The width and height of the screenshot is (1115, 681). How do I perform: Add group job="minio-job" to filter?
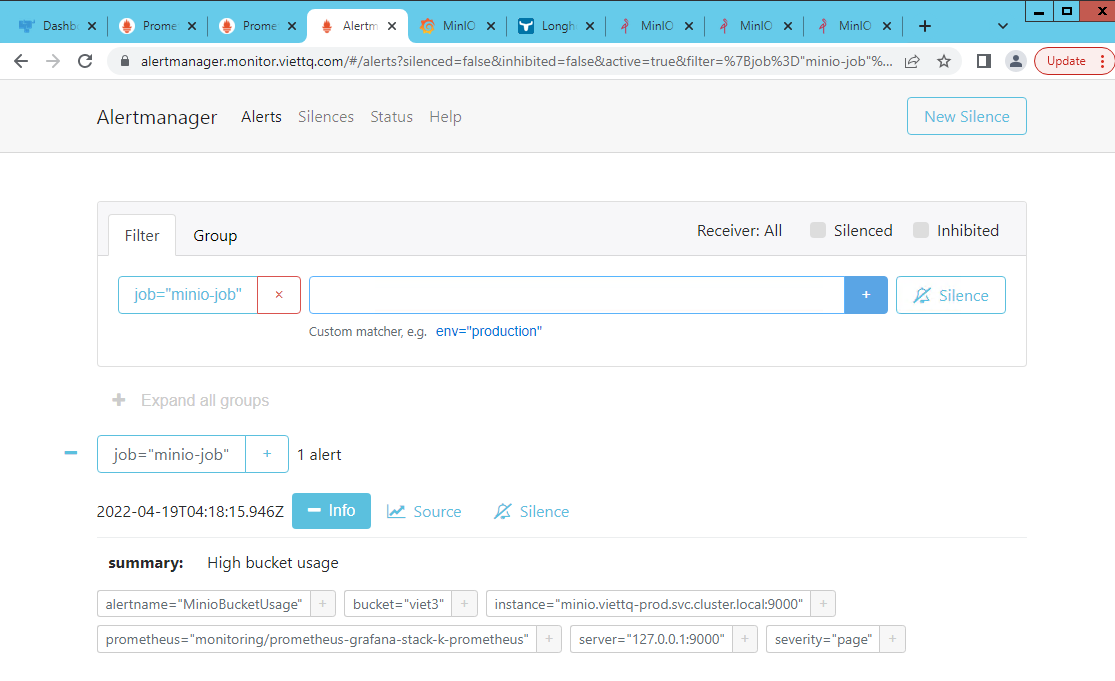(267, 454)
